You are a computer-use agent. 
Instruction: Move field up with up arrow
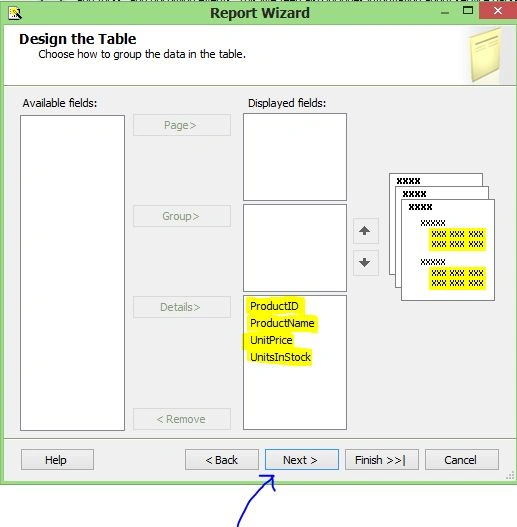[x=365, y=231]
